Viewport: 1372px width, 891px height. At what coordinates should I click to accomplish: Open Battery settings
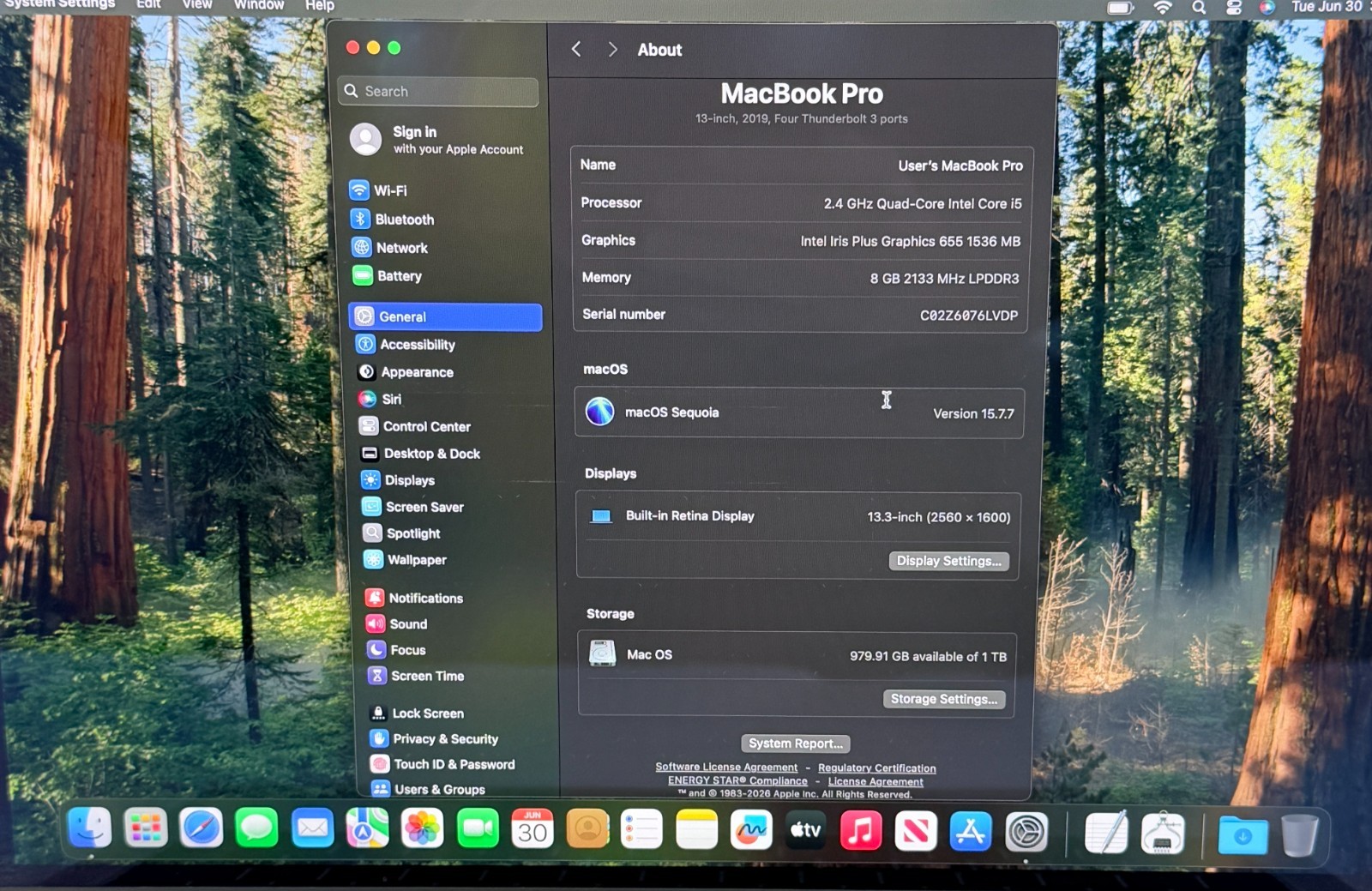tap(387, 275)
